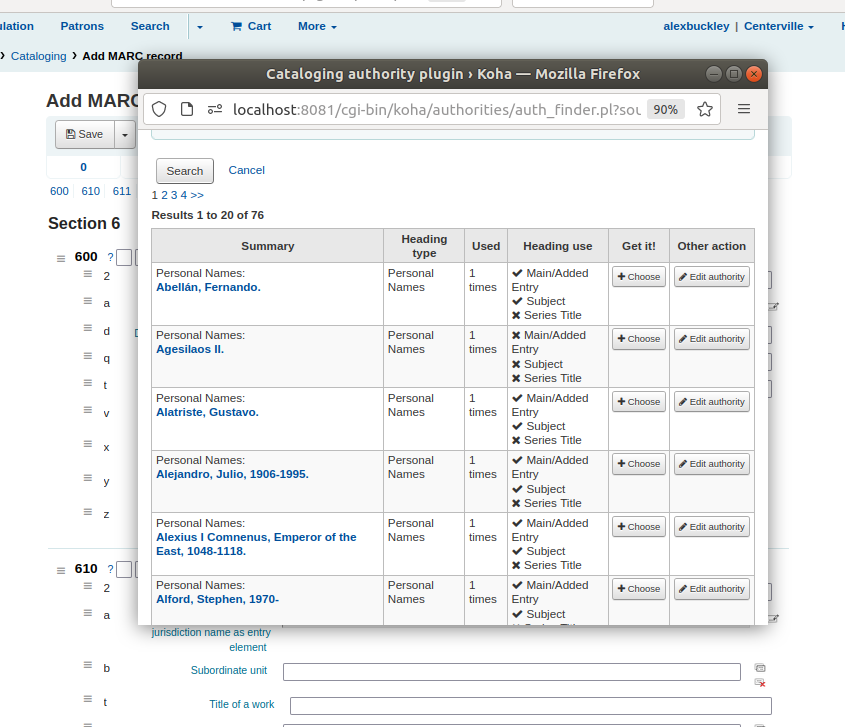This screenshot has width=845, height=727.
Task: Click the Summary column header
Action: click(x=267, y=246)
